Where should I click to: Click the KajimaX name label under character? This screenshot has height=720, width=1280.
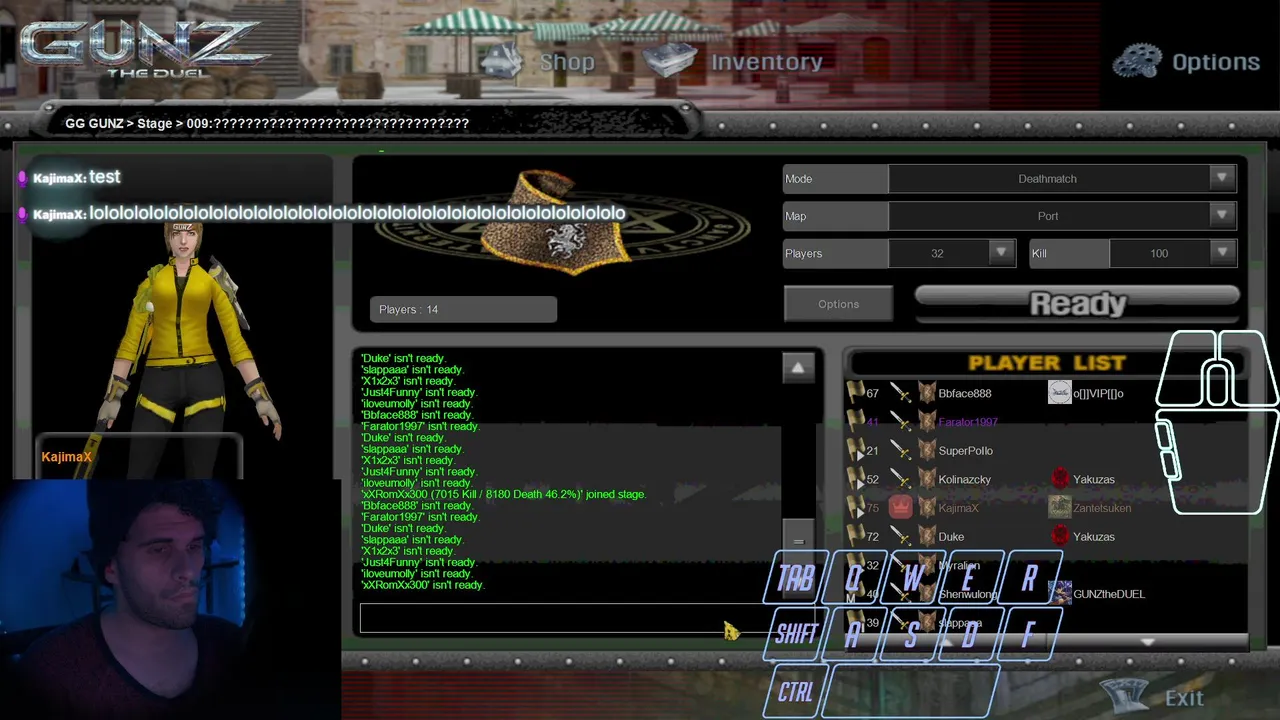tap(66, 457)
